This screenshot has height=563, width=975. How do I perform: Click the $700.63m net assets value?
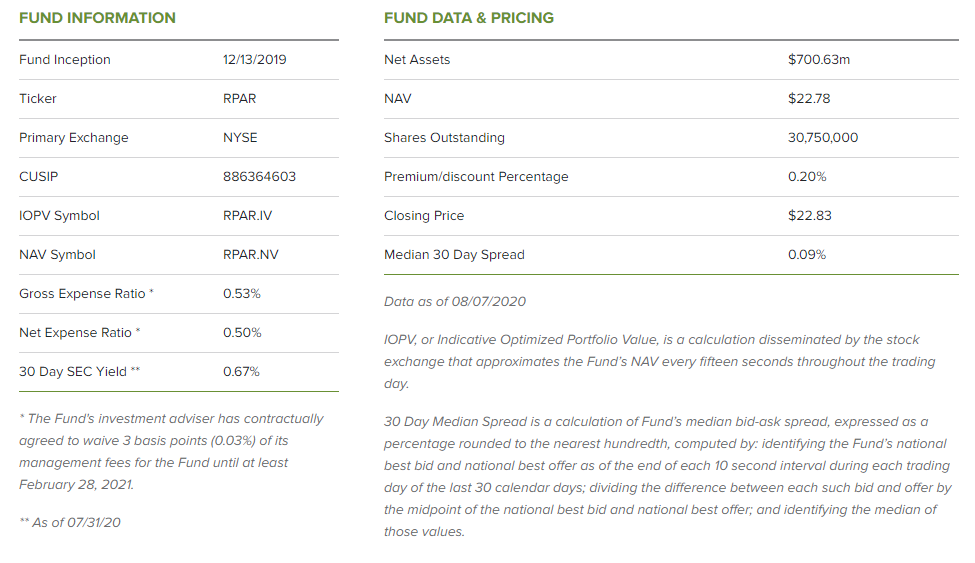click(819, 60)
